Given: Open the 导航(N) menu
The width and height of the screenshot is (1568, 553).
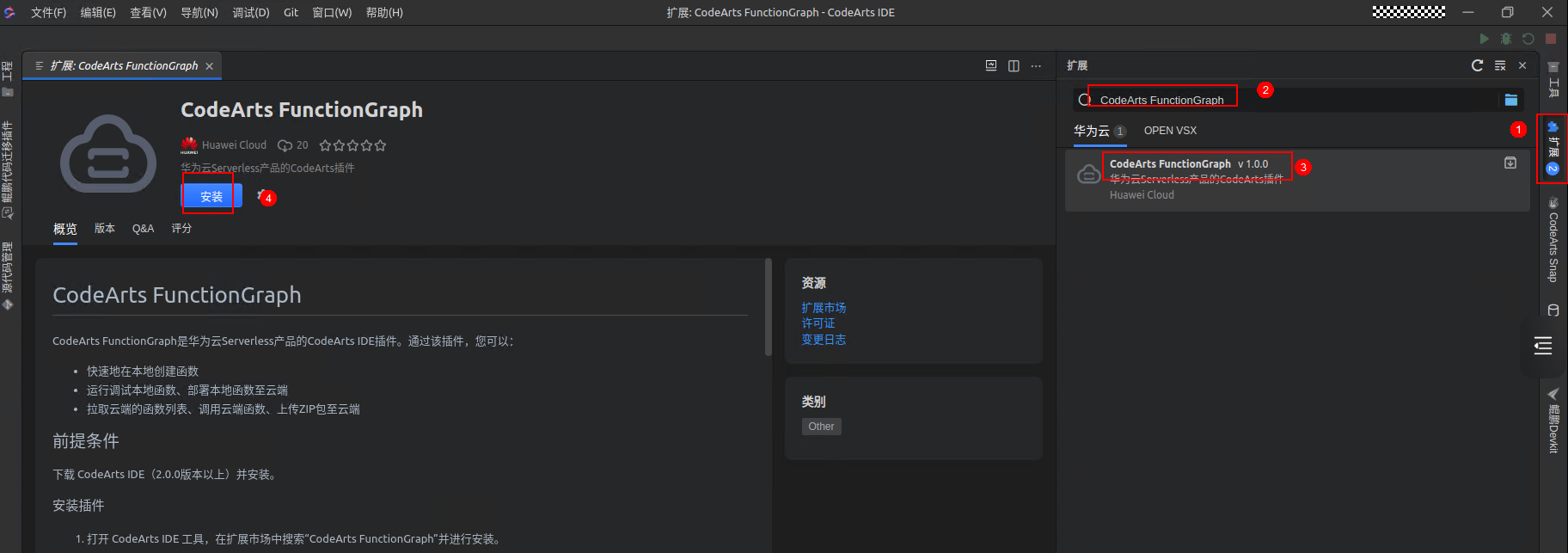Looking at the screenshot, I should coord(199,12).
